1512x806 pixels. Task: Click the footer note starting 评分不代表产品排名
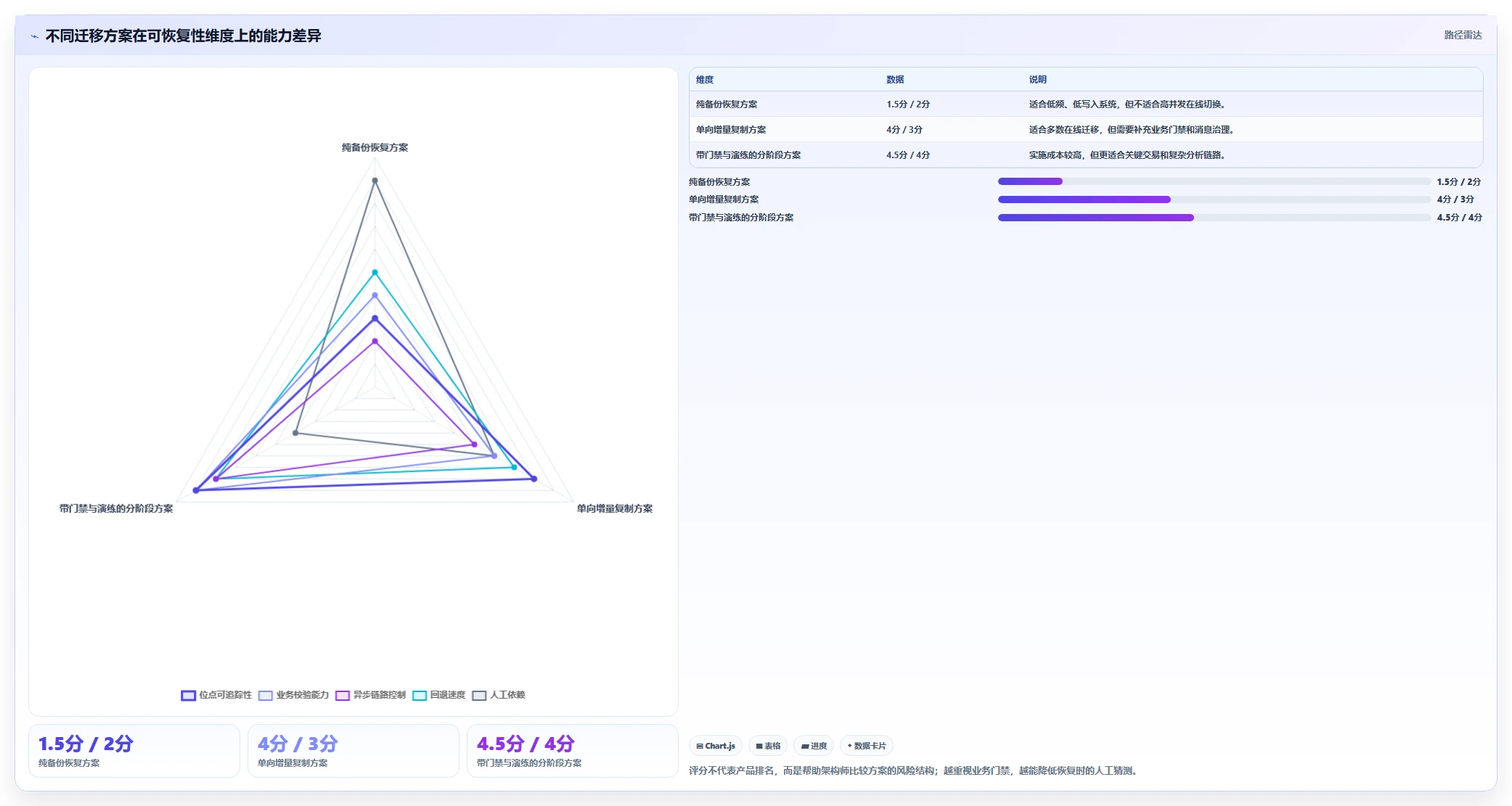914,770
